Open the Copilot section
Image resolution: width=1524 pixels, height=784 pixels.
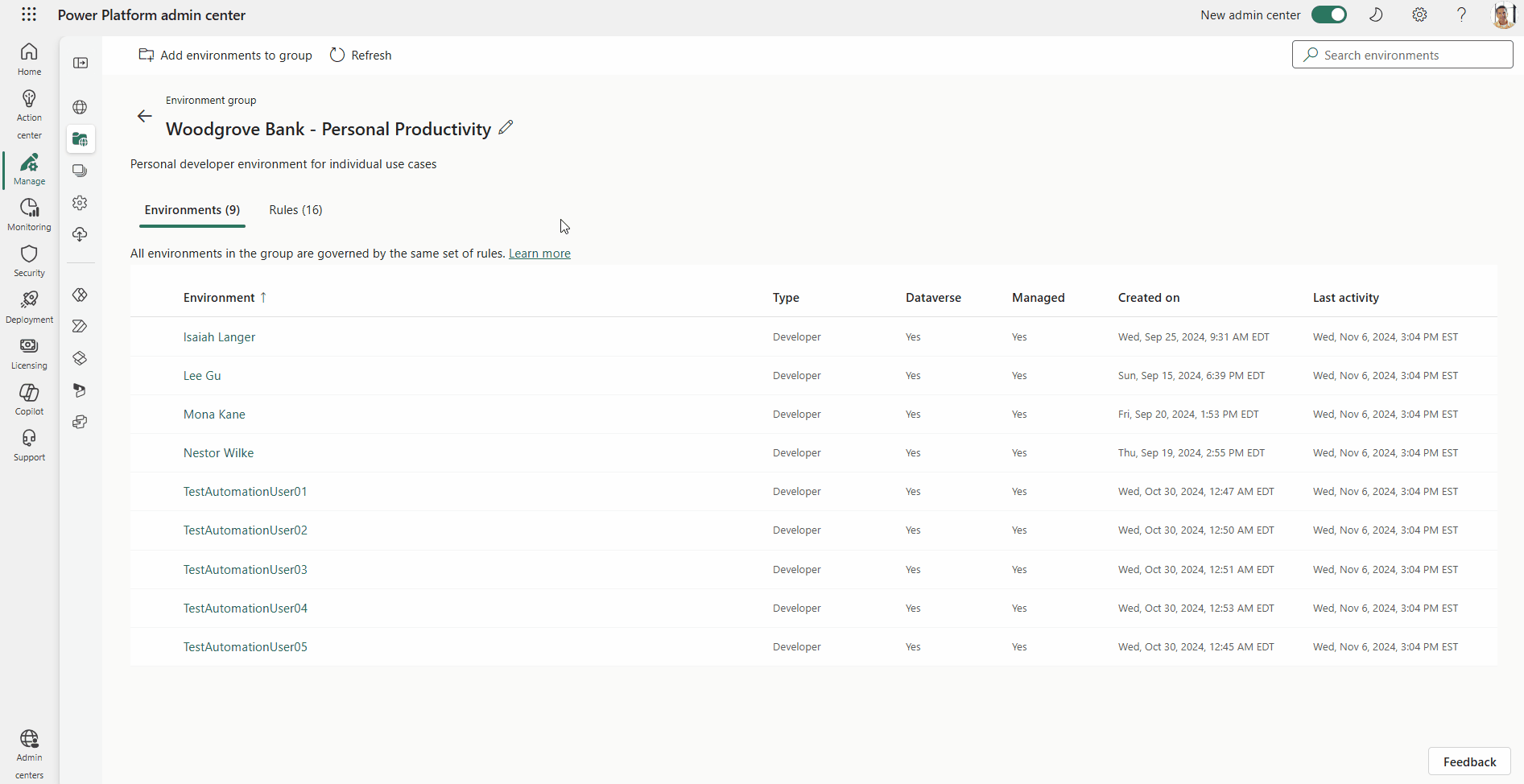point(29,399)
